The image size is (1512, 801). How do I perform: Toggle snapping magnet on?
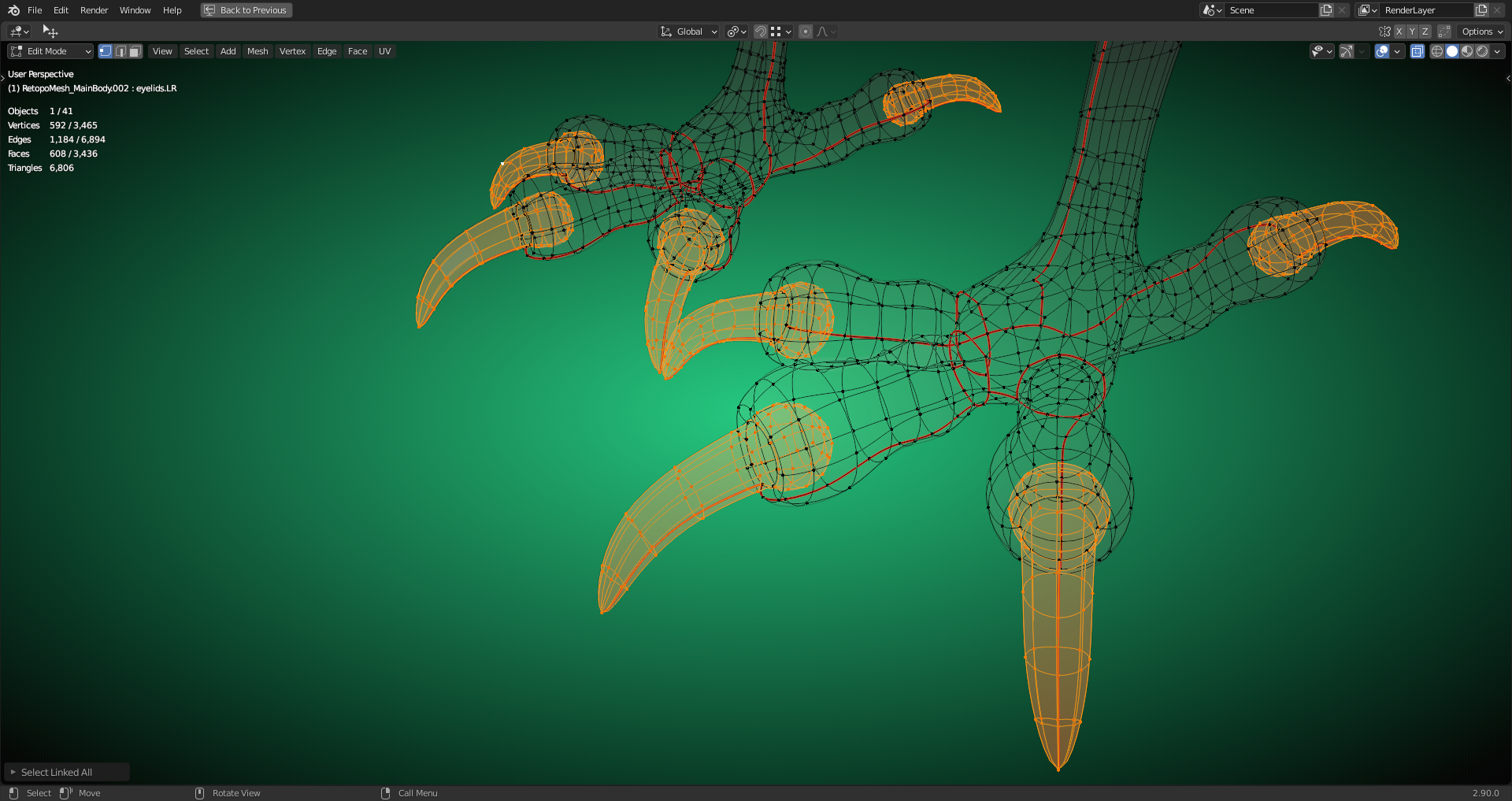(760, 32)
